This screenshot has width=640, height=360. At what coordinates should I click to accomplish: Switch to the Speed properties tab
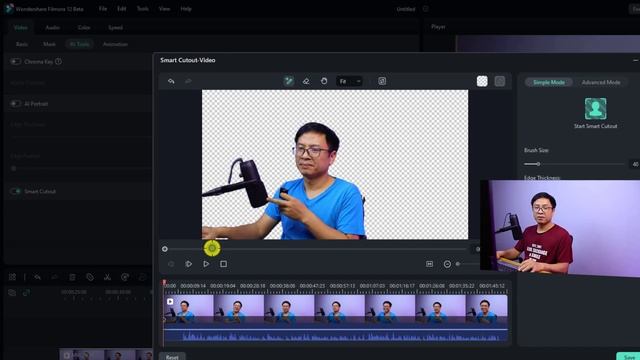click(x=116, y=27)
